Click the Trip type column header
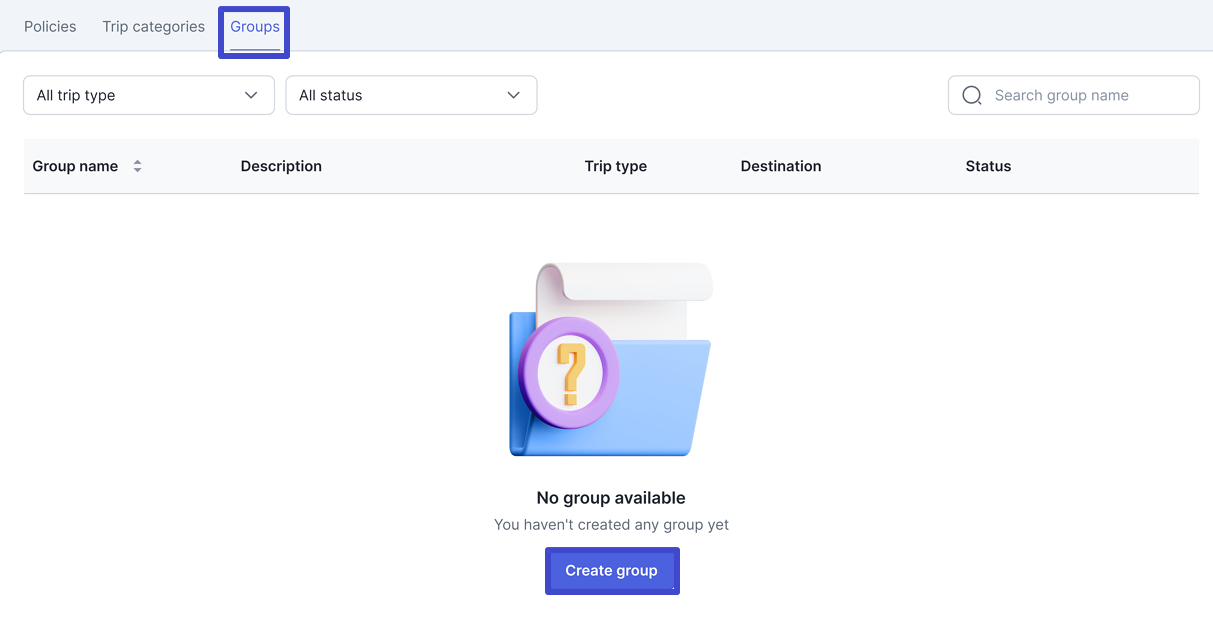Screen dimensions: 1213x623 click(615, 166)
